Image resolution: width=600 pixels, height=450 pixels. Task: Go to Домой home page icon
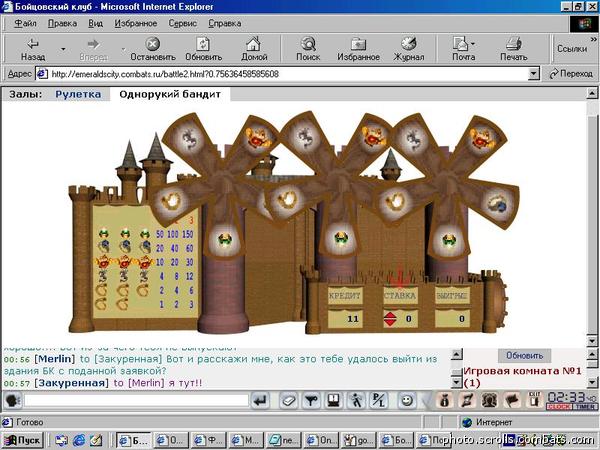(253, 44)
